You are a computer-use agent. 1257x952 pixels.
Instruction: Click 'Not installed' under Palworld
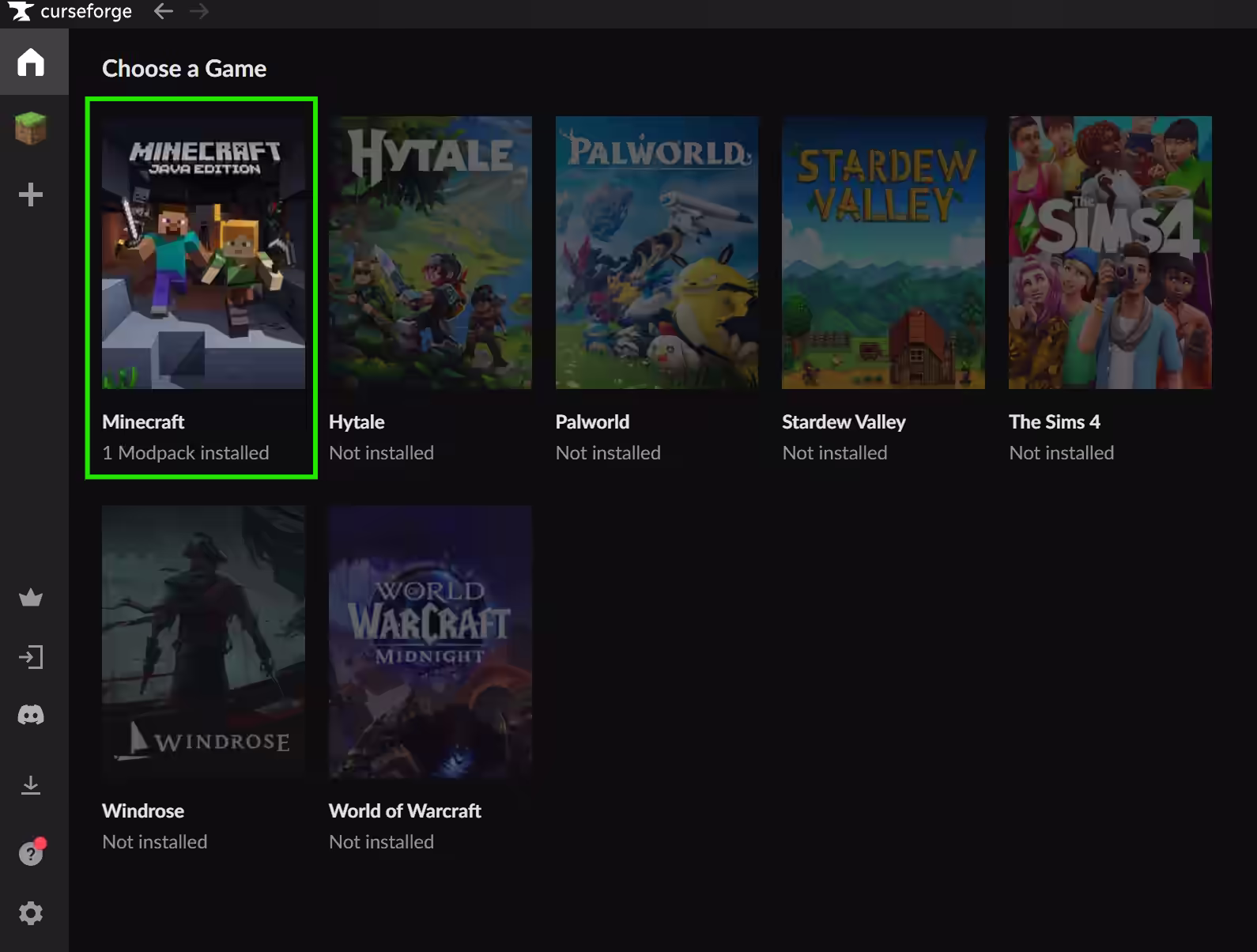pyautogui.click(x=608, y=453)
